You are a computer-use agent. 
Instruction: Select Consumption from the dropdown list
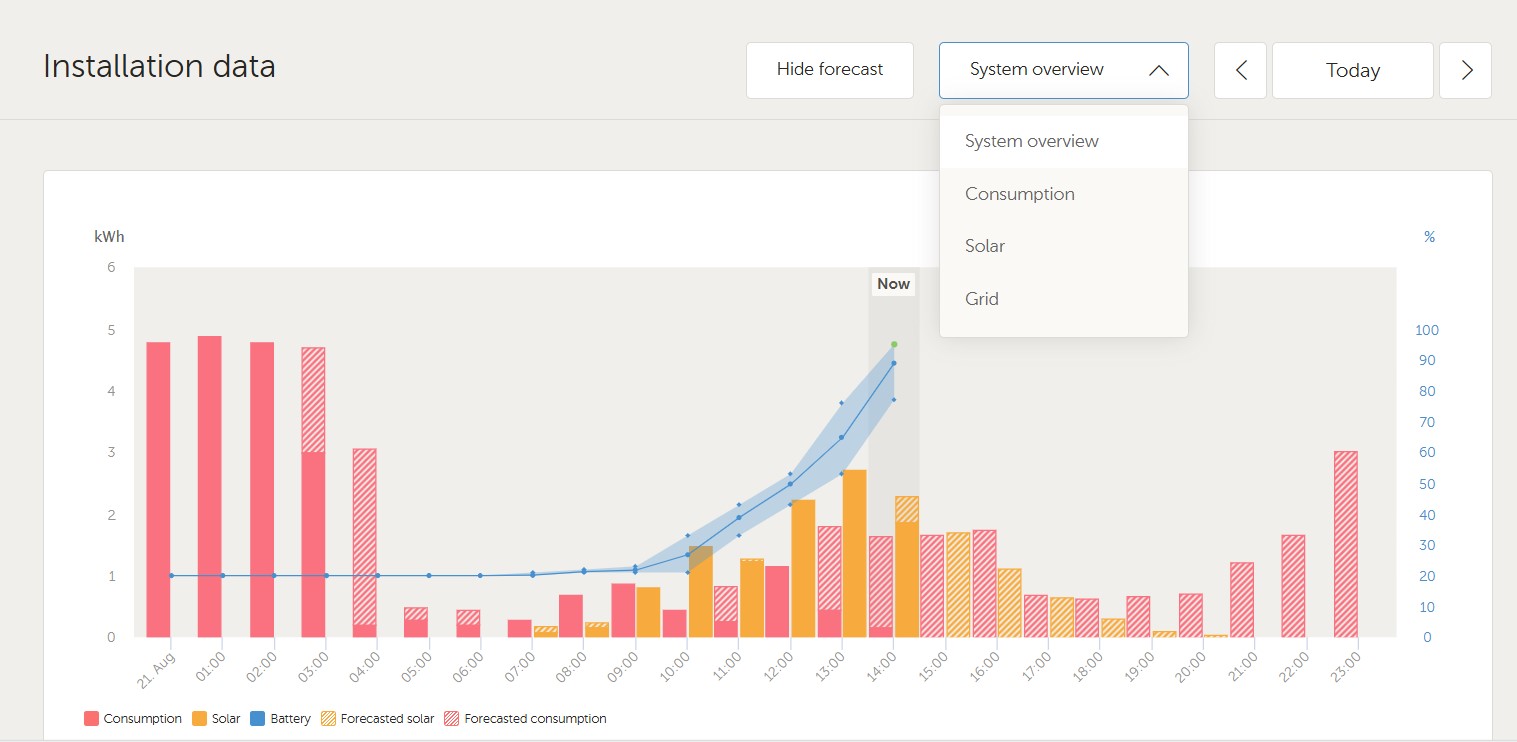pos(1019,194)
